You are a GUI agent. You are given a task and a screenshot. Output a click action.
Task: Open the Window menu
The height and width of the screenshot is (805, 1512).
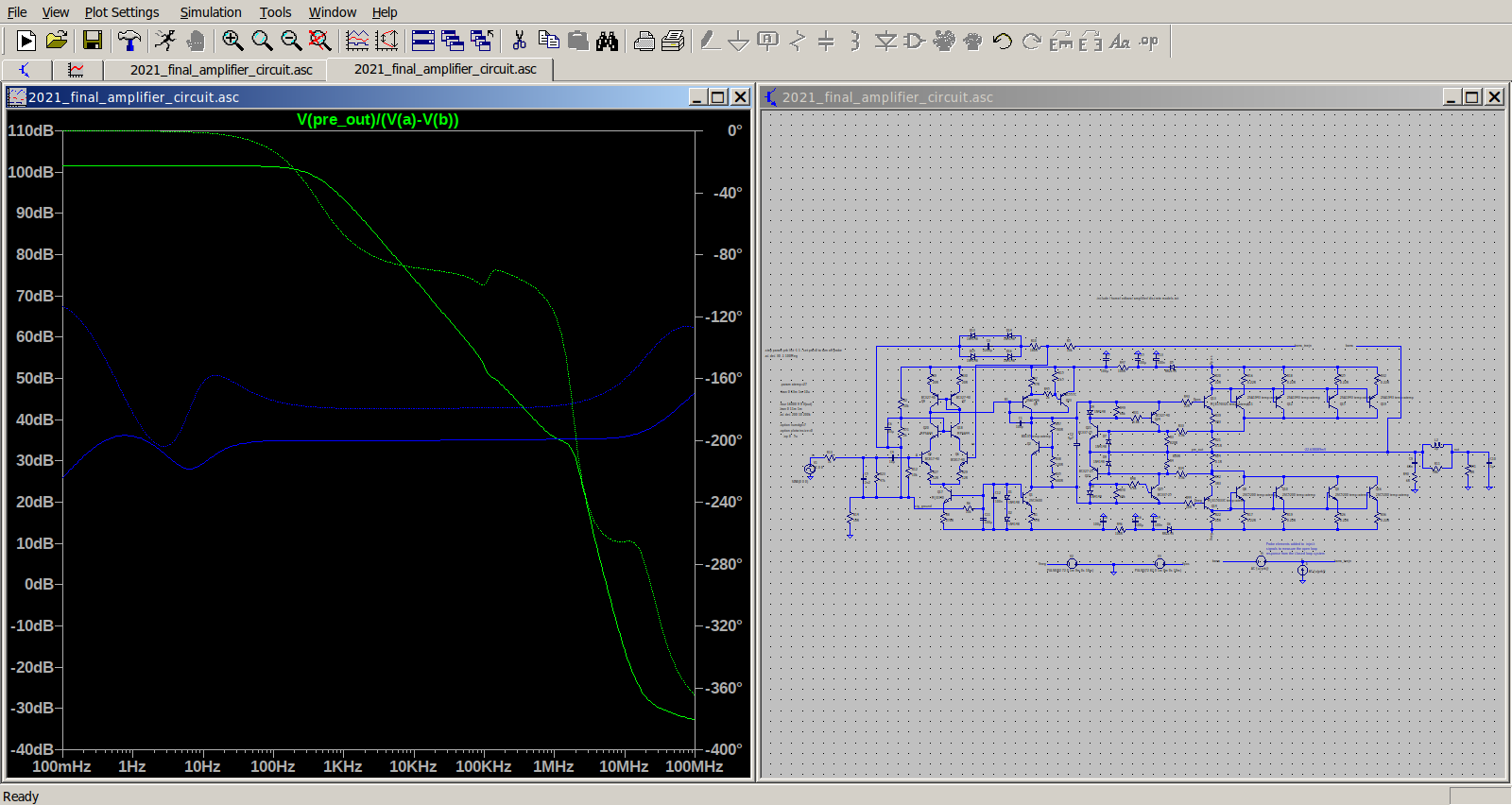[x=333, y=12]
